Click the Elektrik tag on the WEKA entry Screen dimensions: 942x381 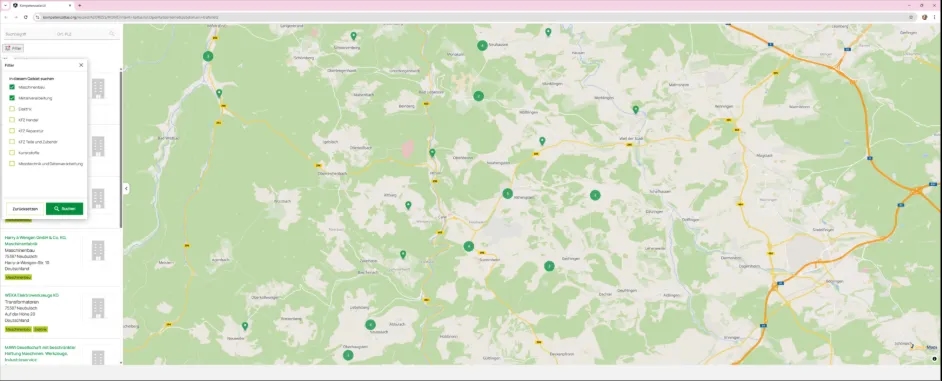pyautogui.click(x=40, y=329)
